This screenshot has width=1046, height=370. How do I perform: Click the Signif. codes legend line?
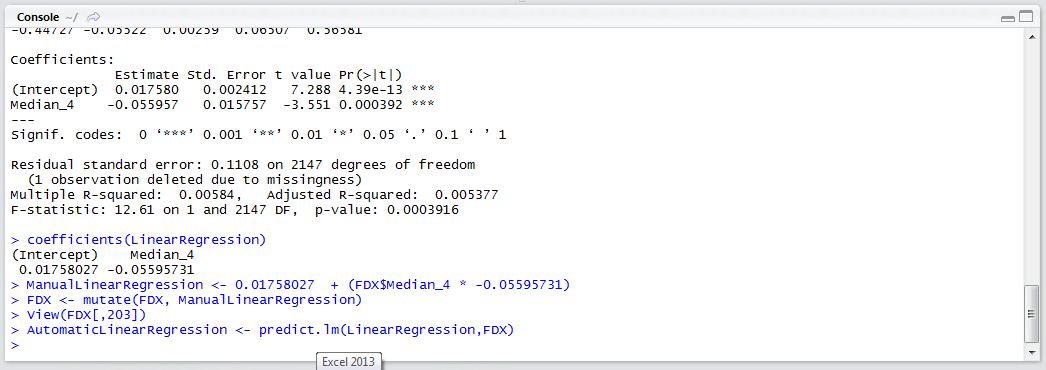[259, 135]
